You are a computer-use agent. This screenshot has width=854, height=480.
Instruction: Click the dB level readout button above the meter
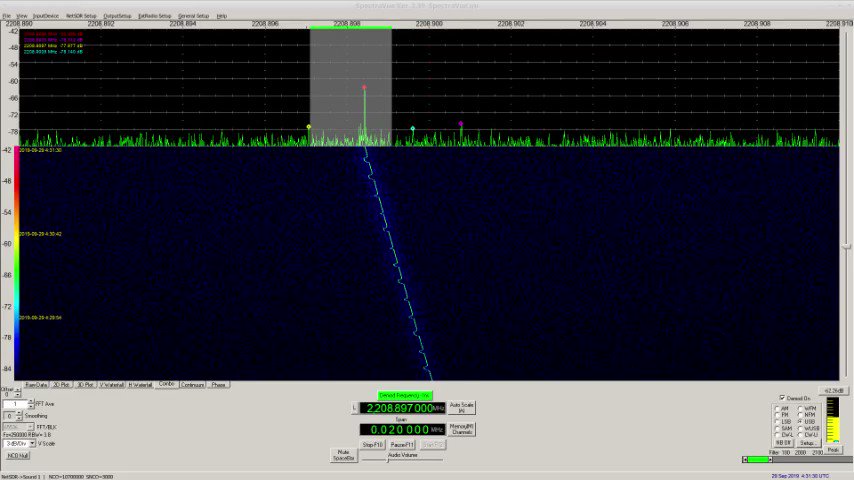click(x=833, y=391)
